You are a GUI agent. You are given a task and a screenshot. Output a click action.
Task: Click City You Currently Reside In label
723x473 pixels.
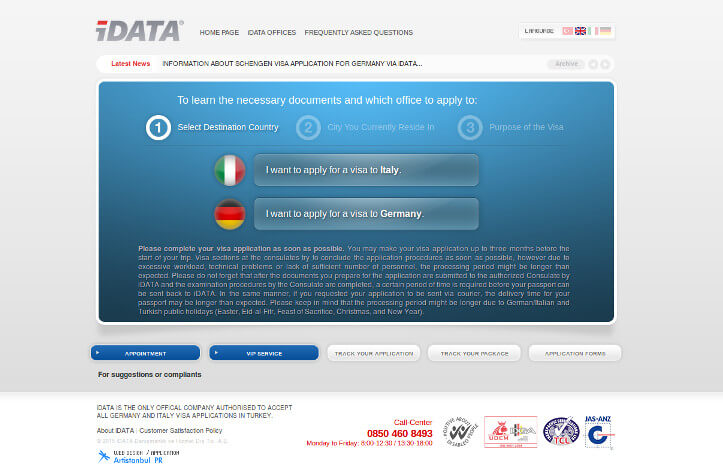tap(381, 127)
